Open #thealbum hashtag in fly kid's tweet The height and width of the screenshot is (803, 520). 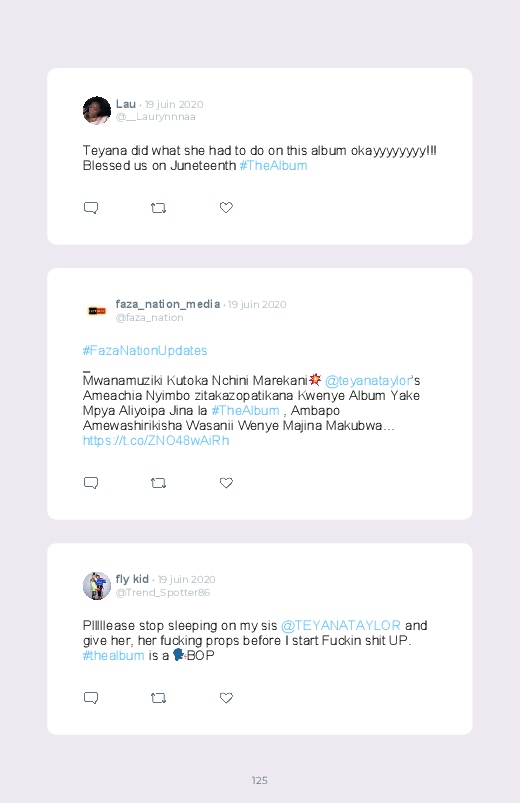pos(114,656)
